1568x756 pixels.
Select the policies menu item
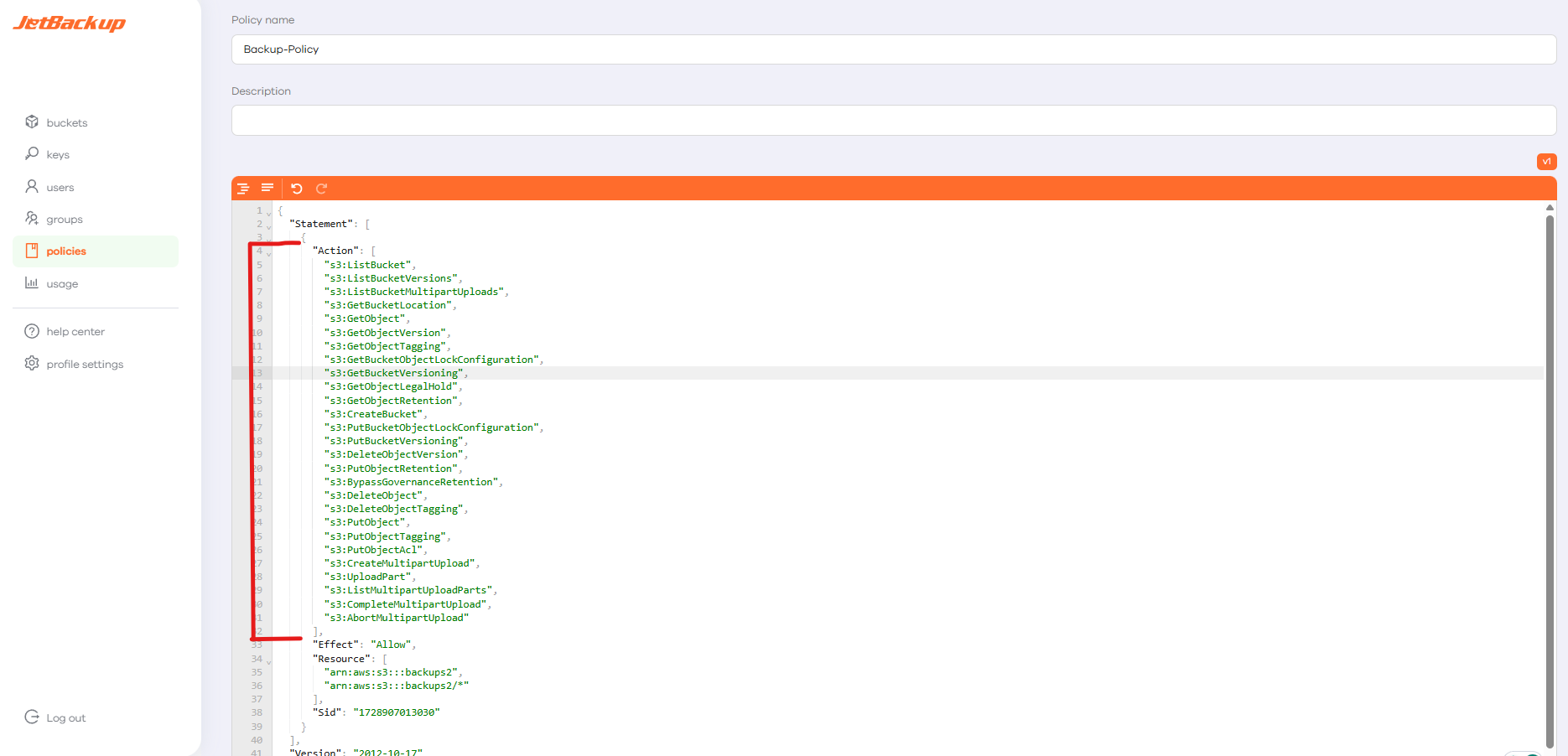(66, 251)
